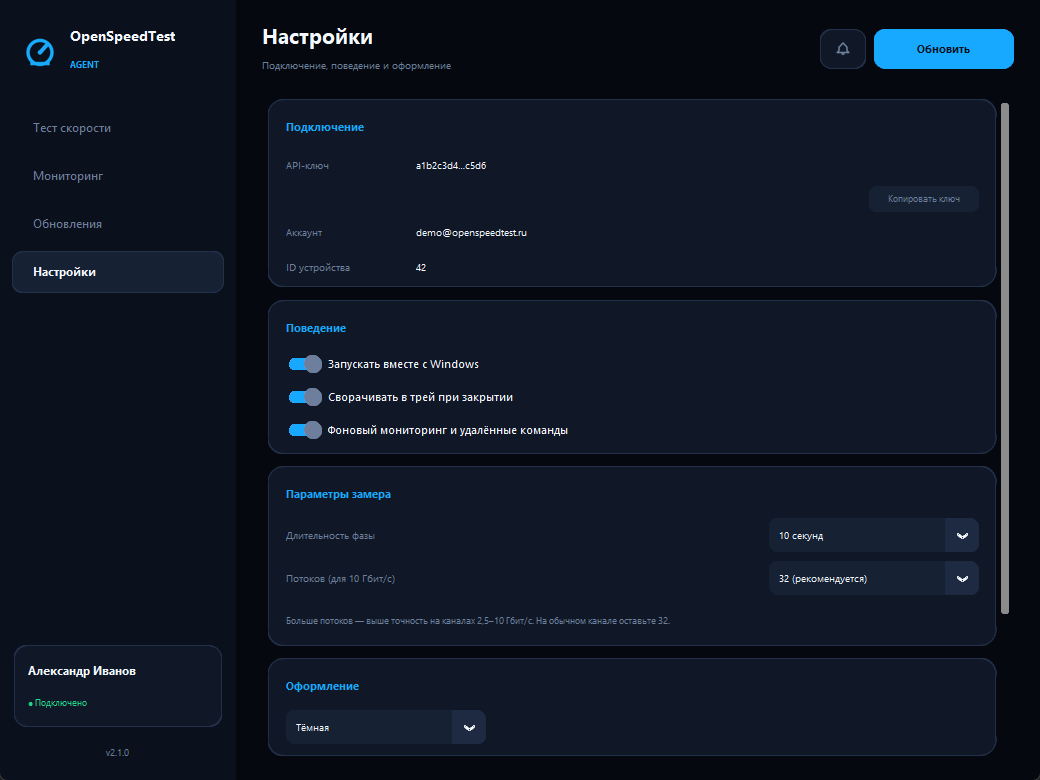The height and width of the screenshot is (780, 1040).
Task: Click the ID устройства label
Action: pyautogui.click(x=318, y=268)
